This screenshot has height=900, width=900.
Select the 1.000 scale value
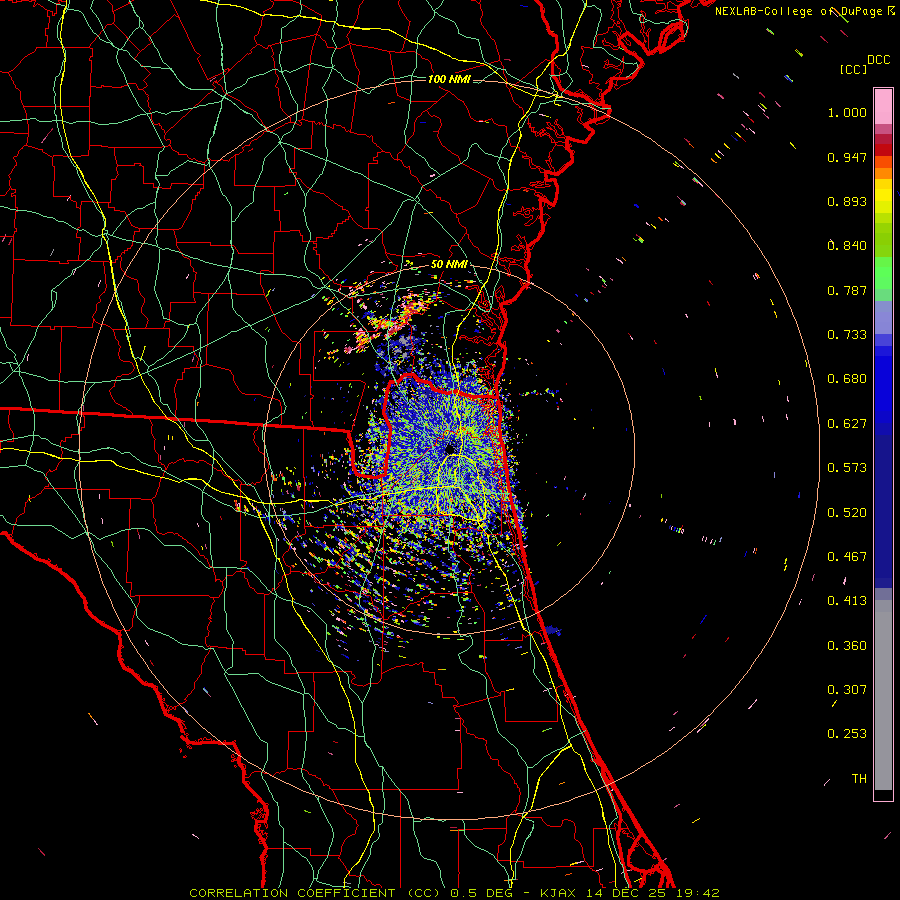847,112
